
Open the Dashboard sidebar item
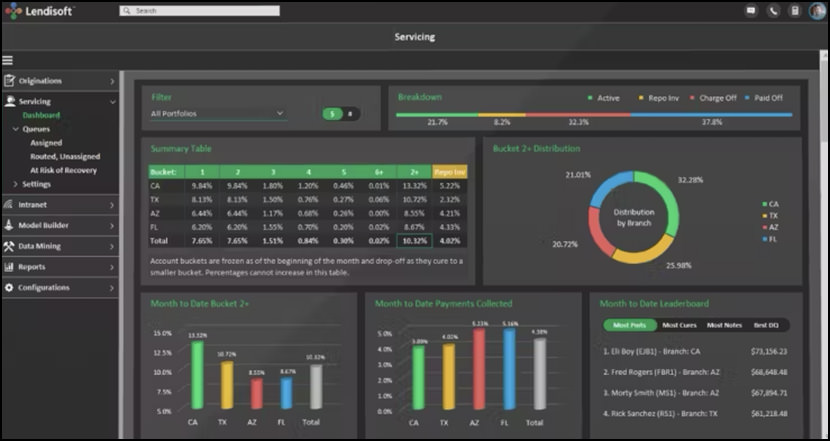41,115
